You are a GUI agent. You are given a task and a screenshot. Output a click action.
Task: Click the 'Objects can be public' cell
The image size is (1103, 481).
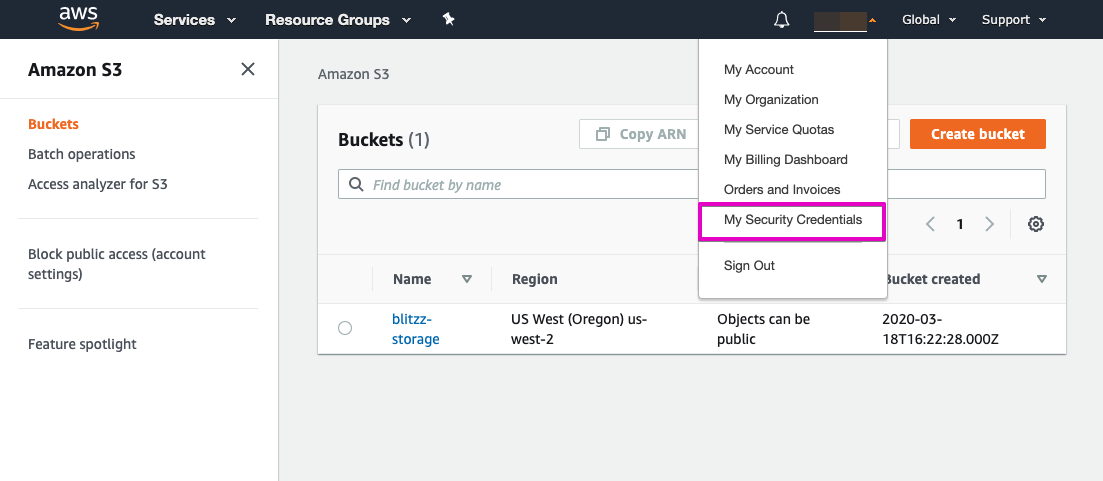coord(763,329)
